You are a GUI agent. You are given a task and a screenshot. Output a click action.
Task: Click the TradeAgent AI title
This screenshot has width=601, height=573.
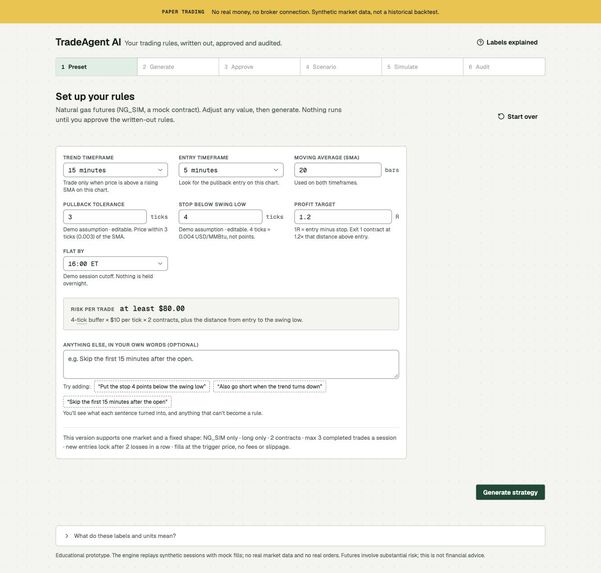tap(88, 42)
